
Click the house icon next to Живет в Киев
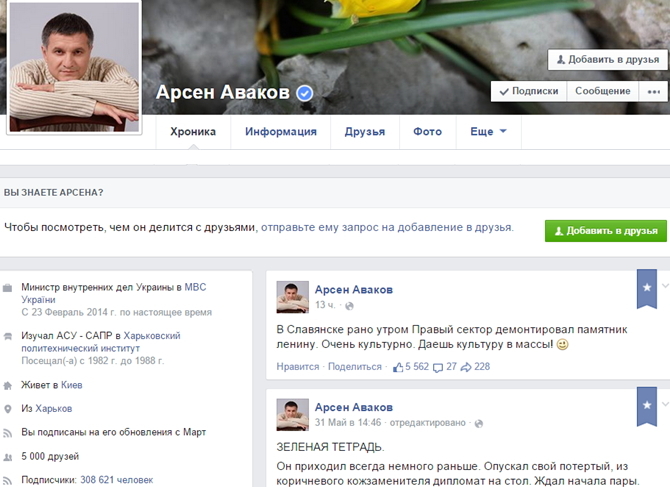tap(7, 386)
